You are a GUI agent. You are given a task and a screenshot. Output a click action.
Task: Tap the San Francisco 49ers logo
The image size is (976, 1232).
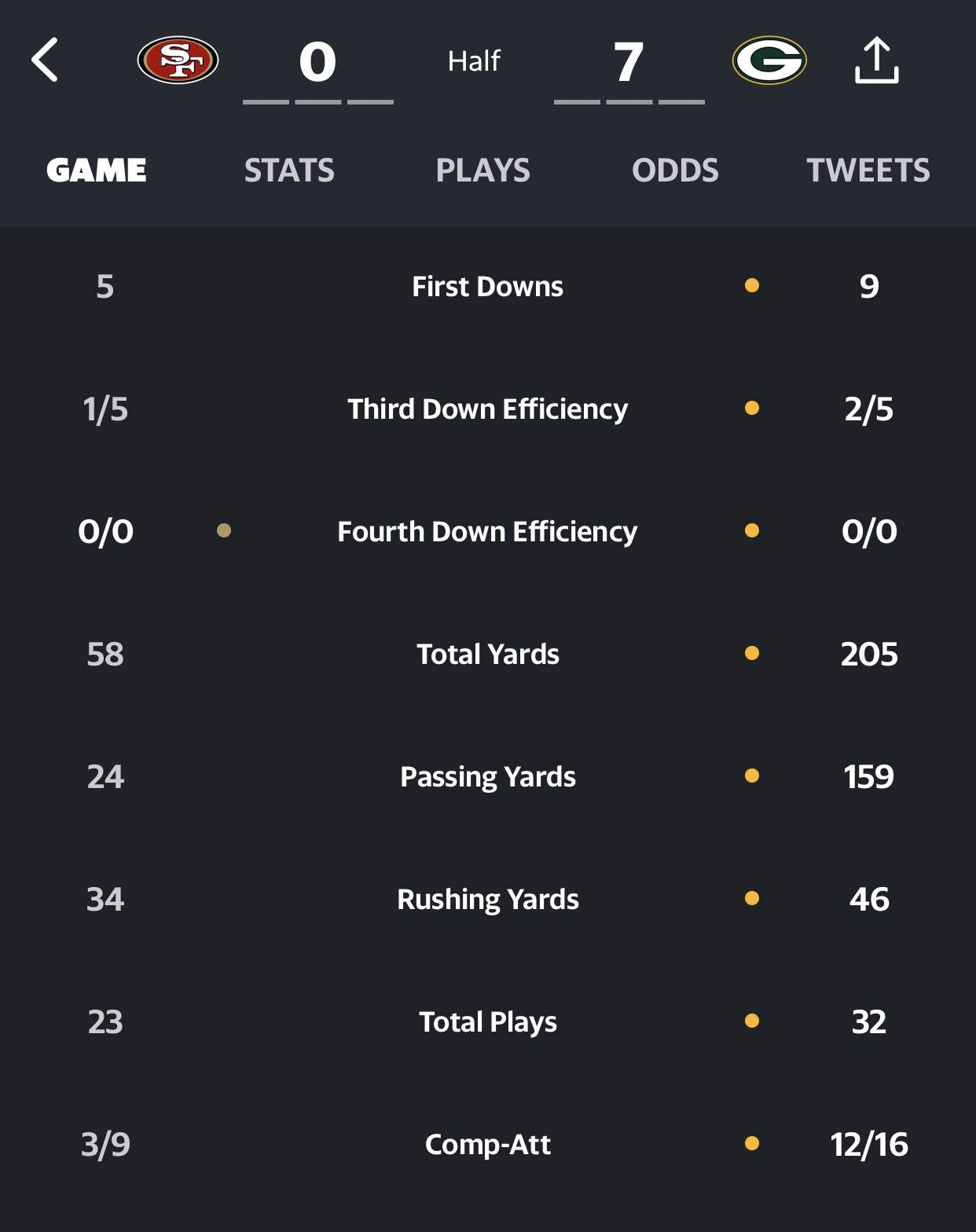pyautogui.click(x=178, y=60)
